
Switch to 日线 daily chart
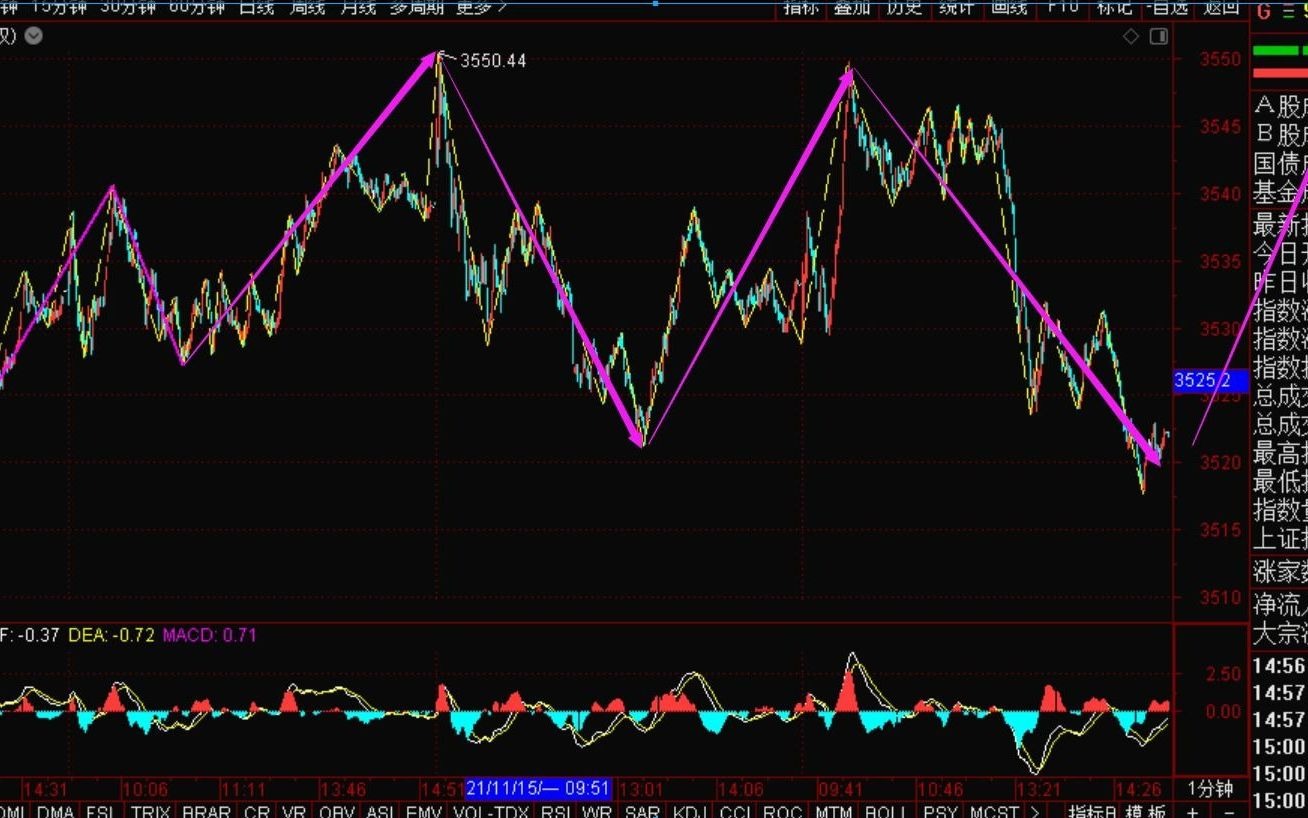coord(259,7)
